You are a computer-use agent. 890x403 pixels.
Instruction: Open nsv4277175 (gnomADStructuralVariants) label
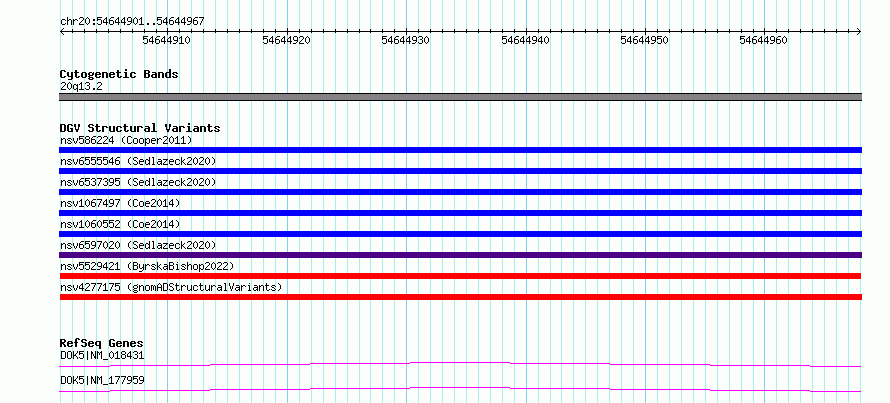[x=171, y=287]
